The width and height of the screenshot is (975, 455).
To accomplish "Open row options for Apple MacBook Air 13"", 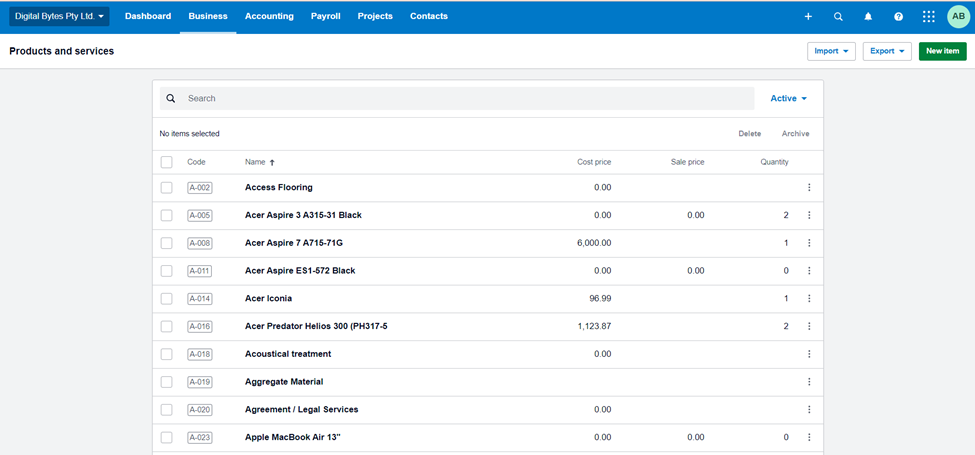I will click(809, 438).
